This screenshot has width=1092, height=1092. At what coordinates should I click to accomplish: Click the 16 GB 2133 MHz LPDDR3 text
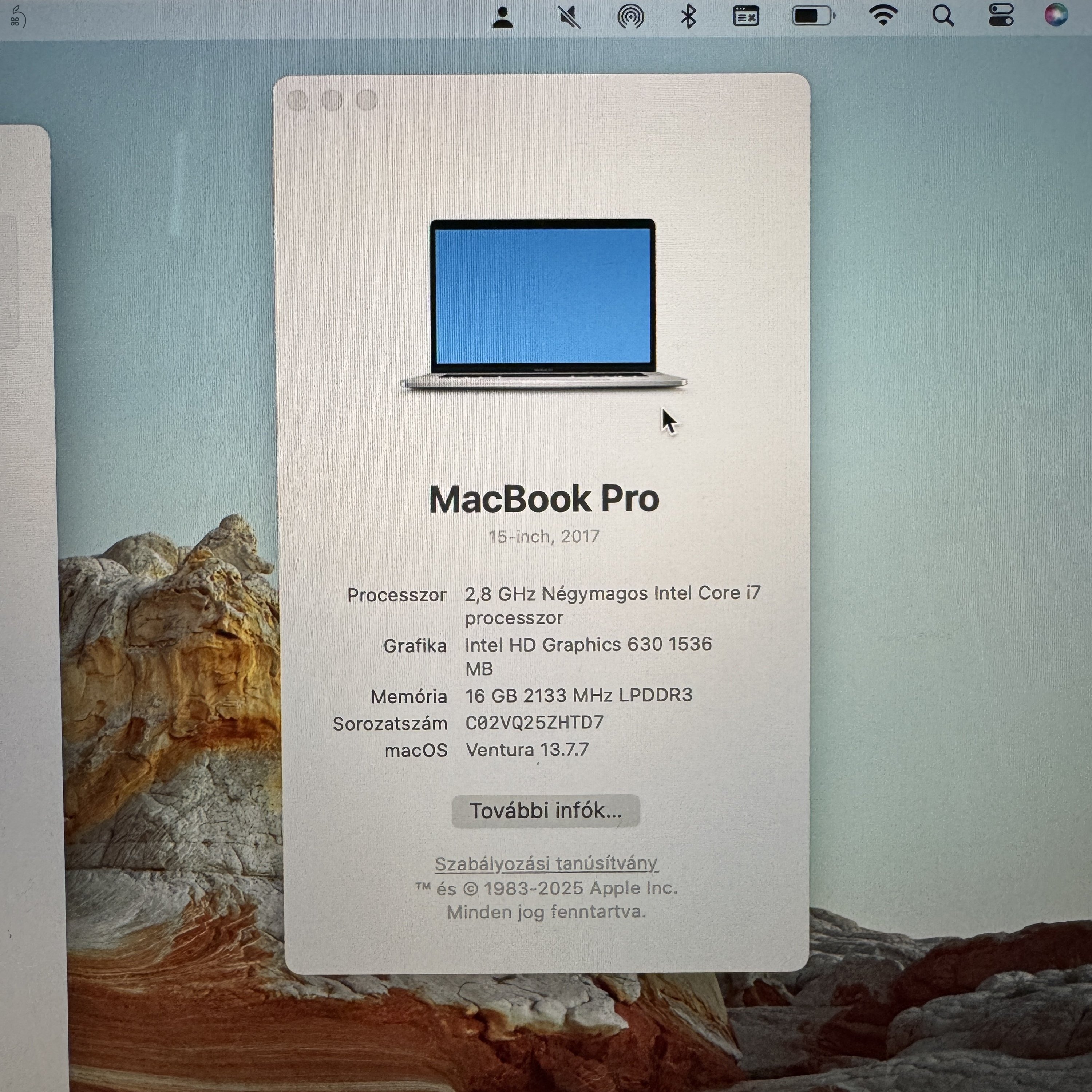(x=579, y=695)
